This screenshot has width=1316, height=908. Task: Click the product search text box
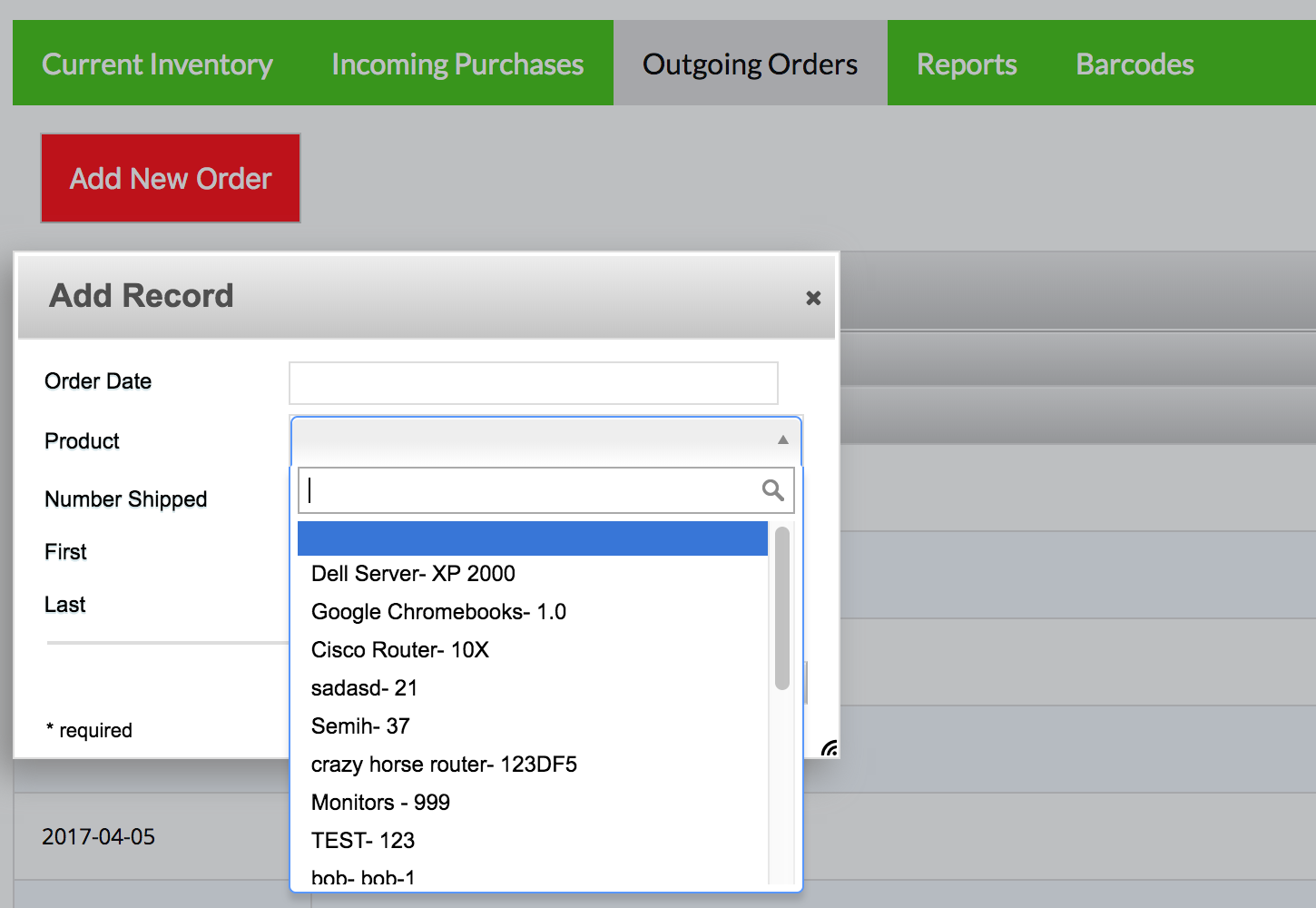(x=546, y=490)
